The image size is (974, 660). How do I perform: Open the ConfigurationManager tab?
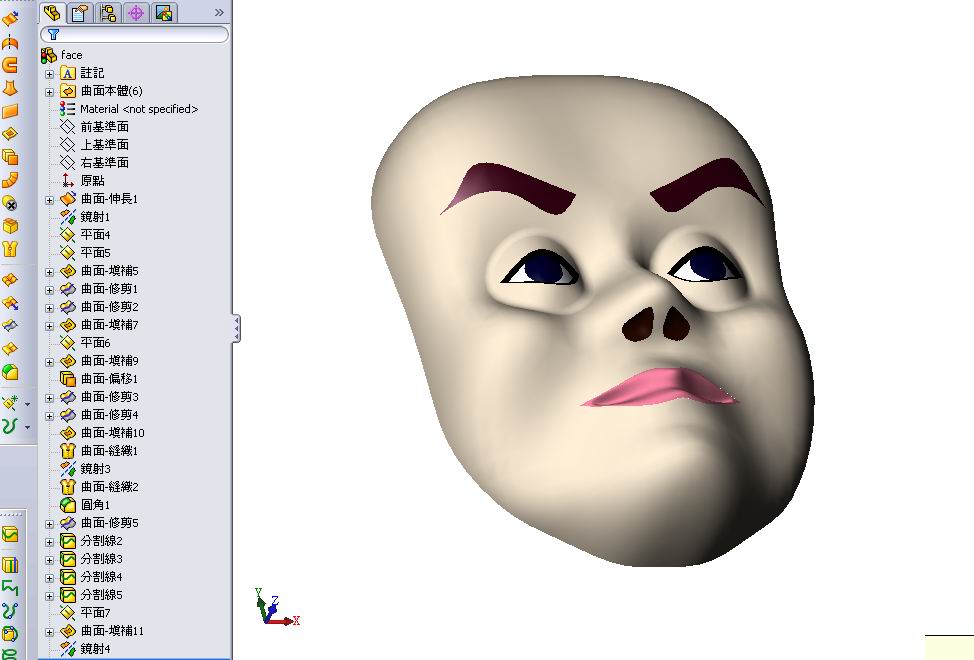coord(107,13)
